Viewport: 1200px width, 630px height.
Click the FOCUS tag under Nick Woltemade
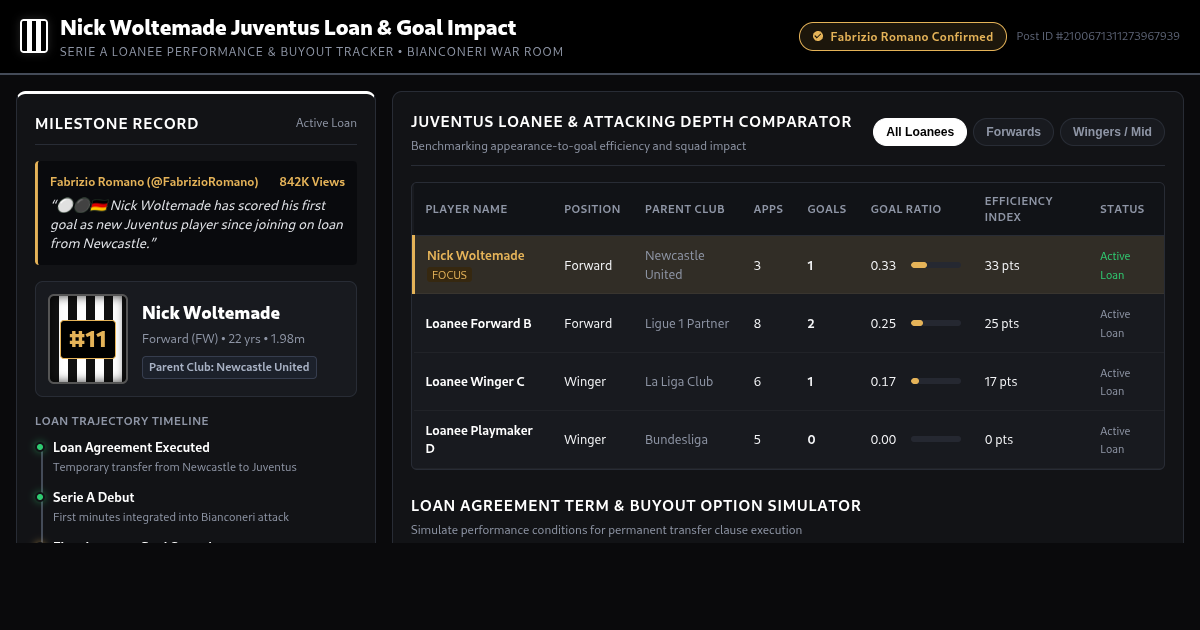coord(449,275)
